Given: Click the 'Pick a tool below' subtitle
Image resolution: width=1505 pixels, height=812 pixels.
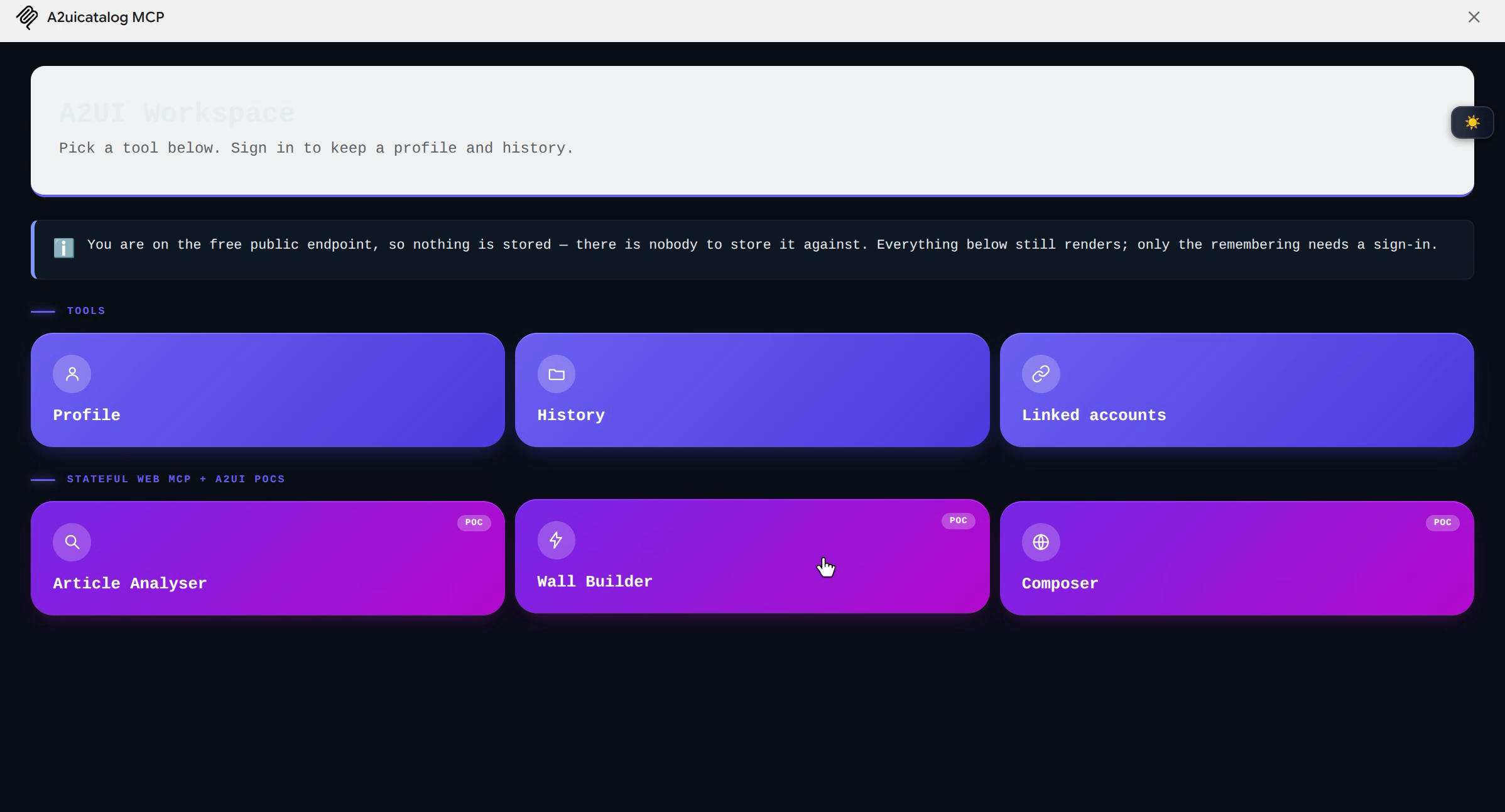Looking at the screenshot, I should (316, 148).
